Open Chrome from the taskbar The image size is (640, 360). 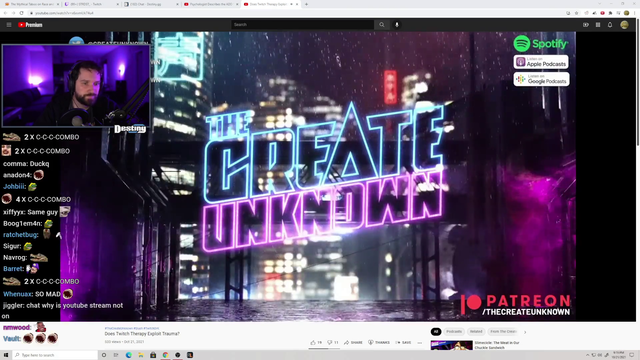click(165, 355)
